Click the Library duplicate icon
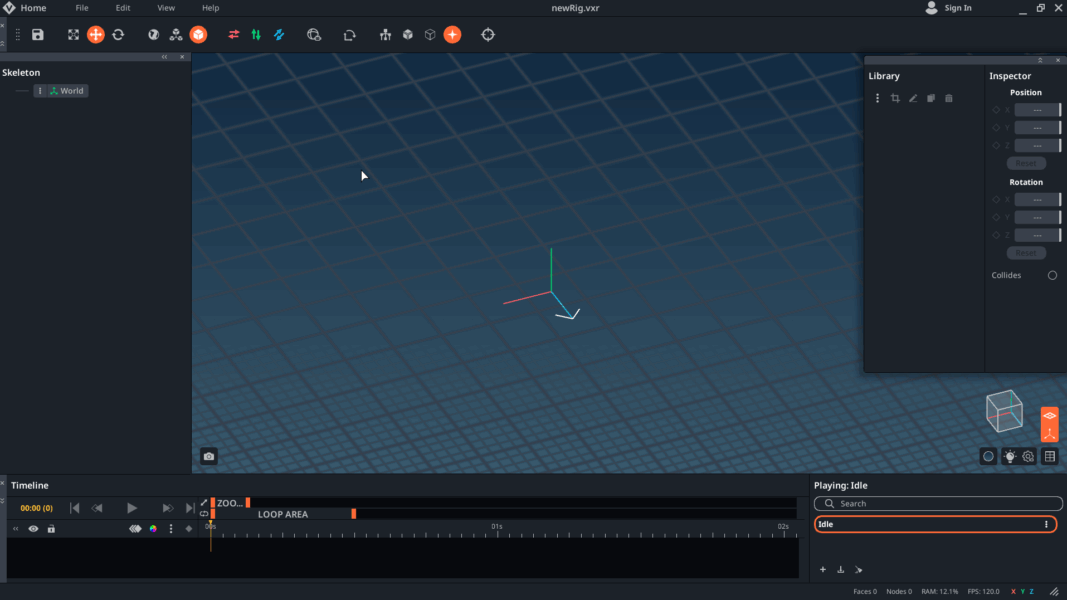The height and width of the screenshot is (600, 1067). (931, 99)
